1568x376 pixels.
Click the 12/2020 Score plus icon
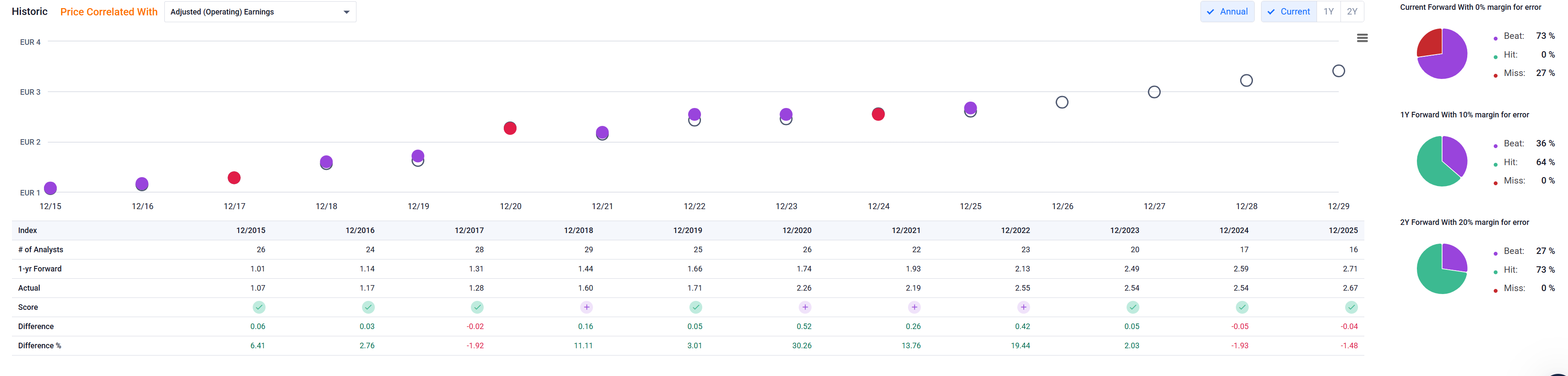coord(805,307)
